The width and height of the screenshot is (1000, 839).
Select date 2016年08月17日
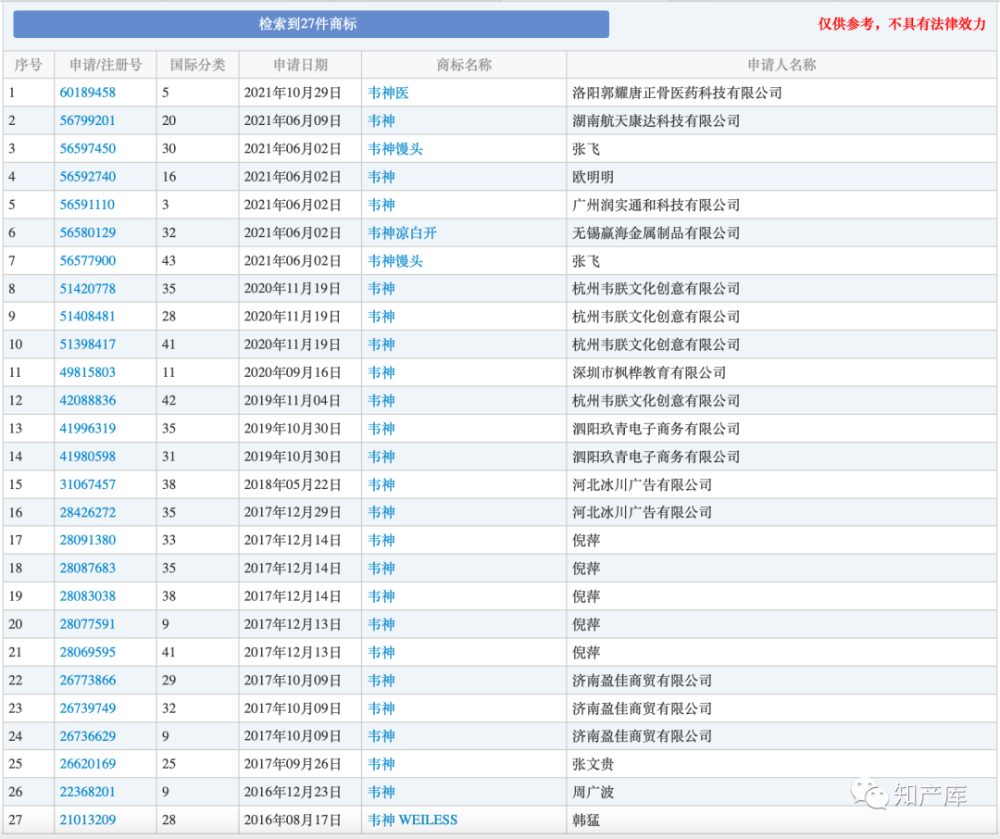point(292,820)
